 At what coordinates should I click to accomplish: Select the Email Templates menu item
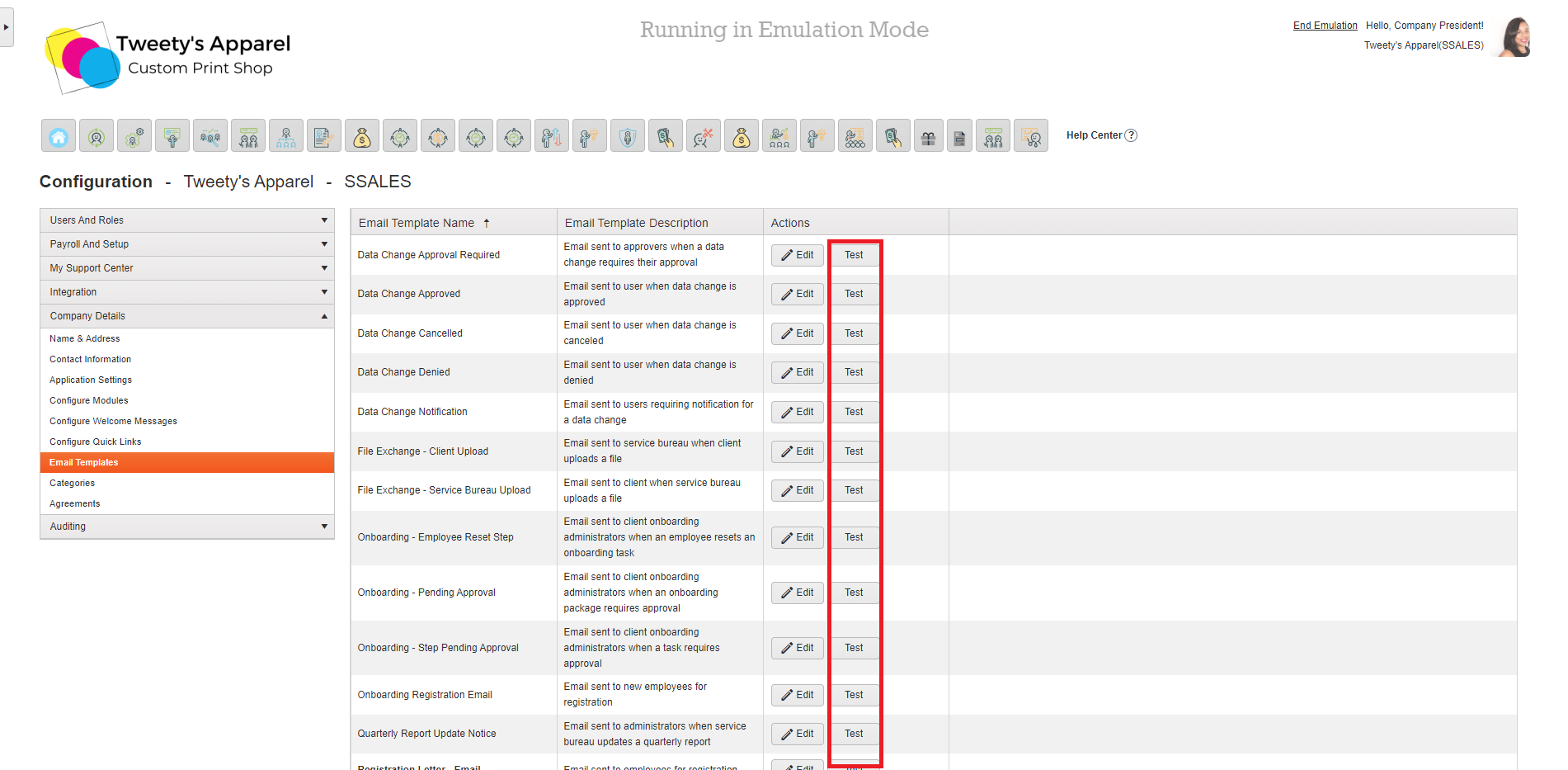[187, 462]
